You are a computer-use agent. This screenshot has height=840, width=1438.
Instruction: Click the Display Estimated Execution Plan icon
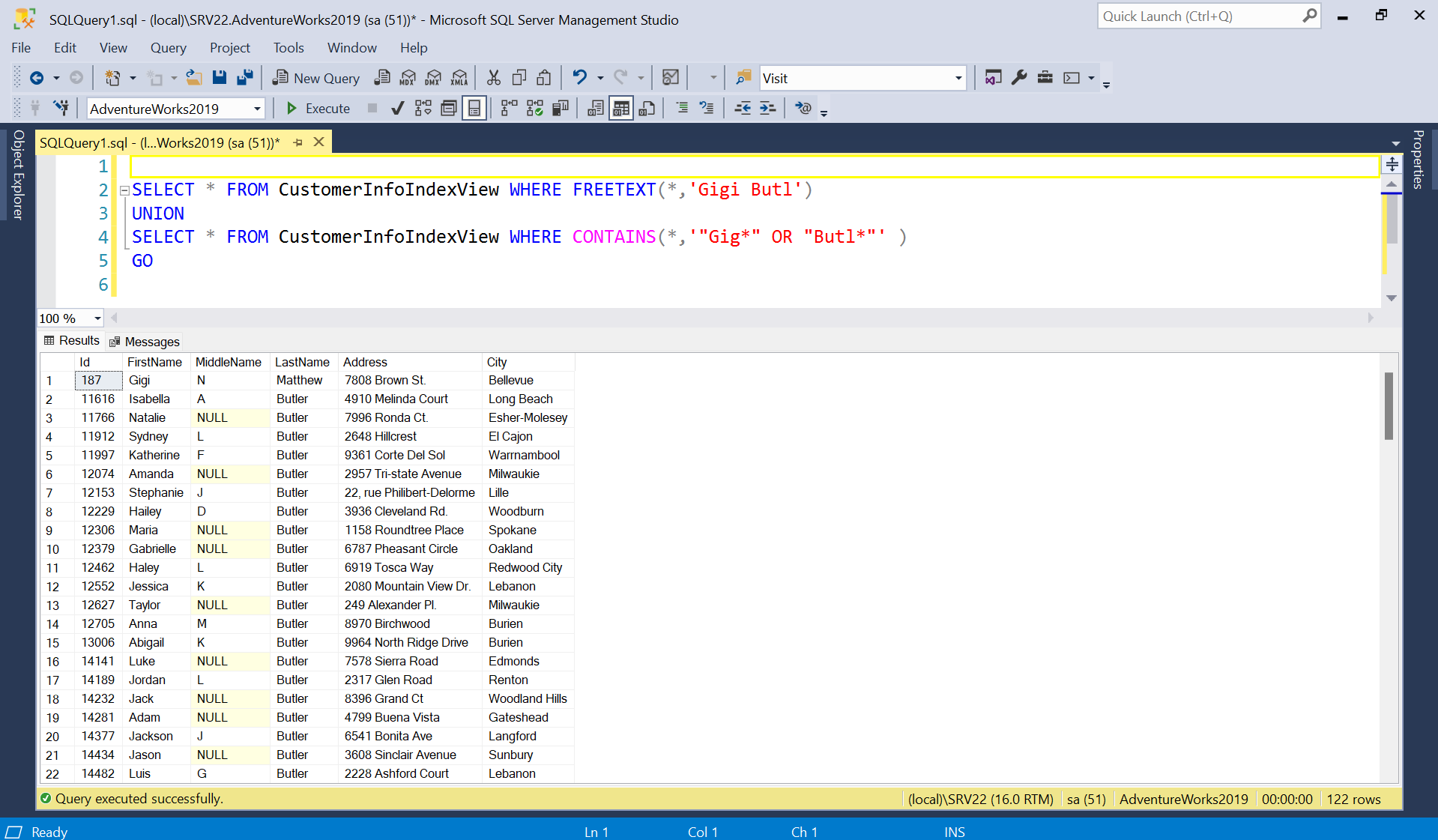tap(423, 108)
